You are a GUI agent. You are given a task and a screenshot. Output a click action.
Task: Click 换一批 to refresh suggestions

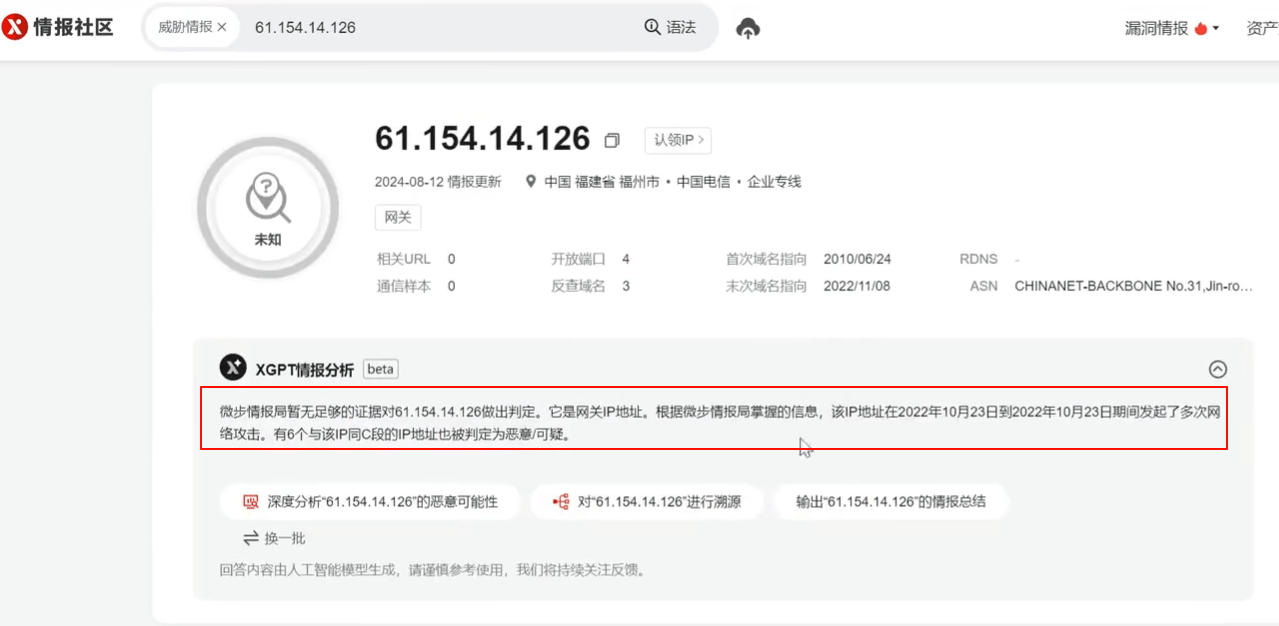pyautogui.click(x=274, y=538)
